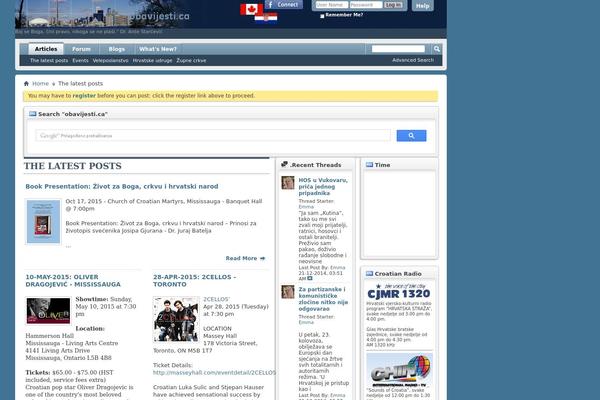Click the navbar search text field

click(x=398, y=49)
